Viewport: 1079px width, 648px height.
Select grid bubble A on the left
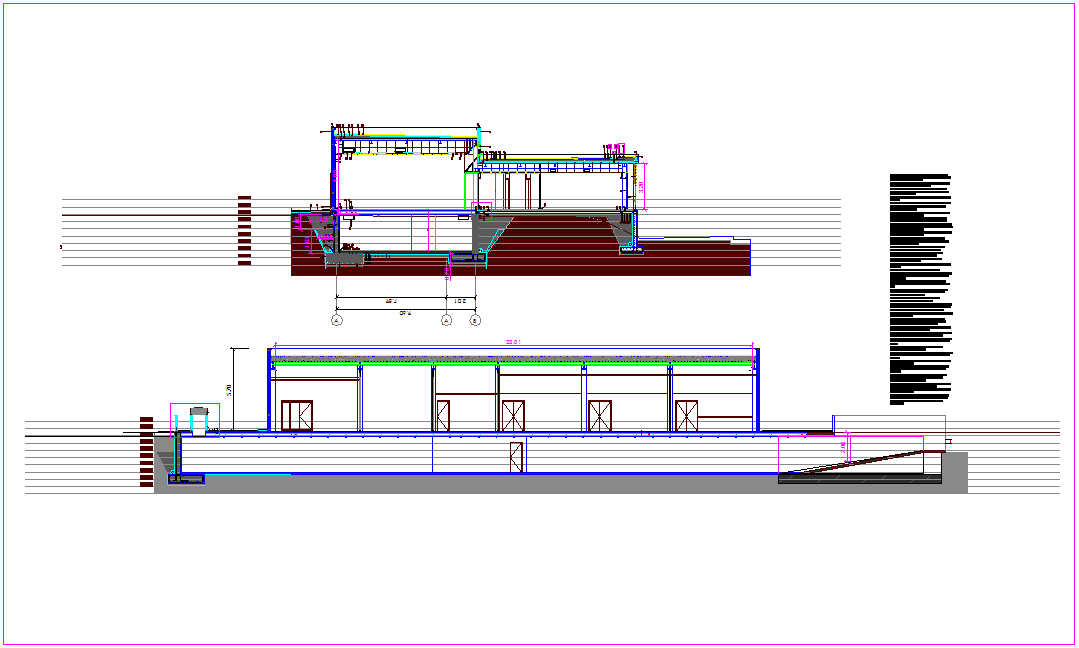click(x=336, y=320)
